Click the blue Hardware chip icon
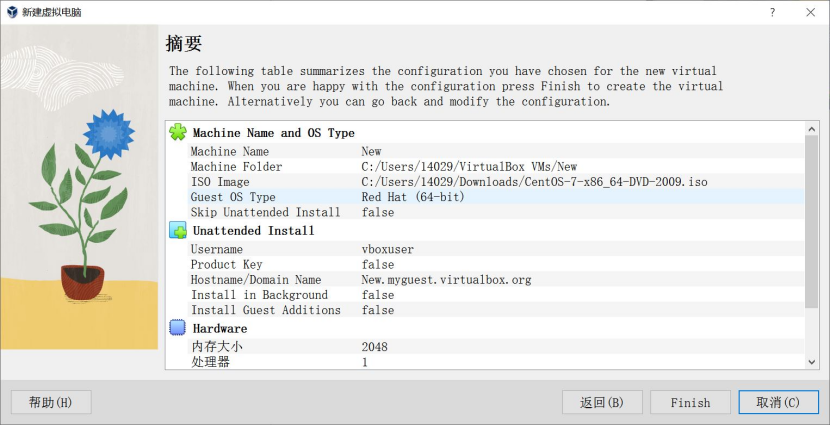Screen dimensions: 831x426 pos(178,328)
